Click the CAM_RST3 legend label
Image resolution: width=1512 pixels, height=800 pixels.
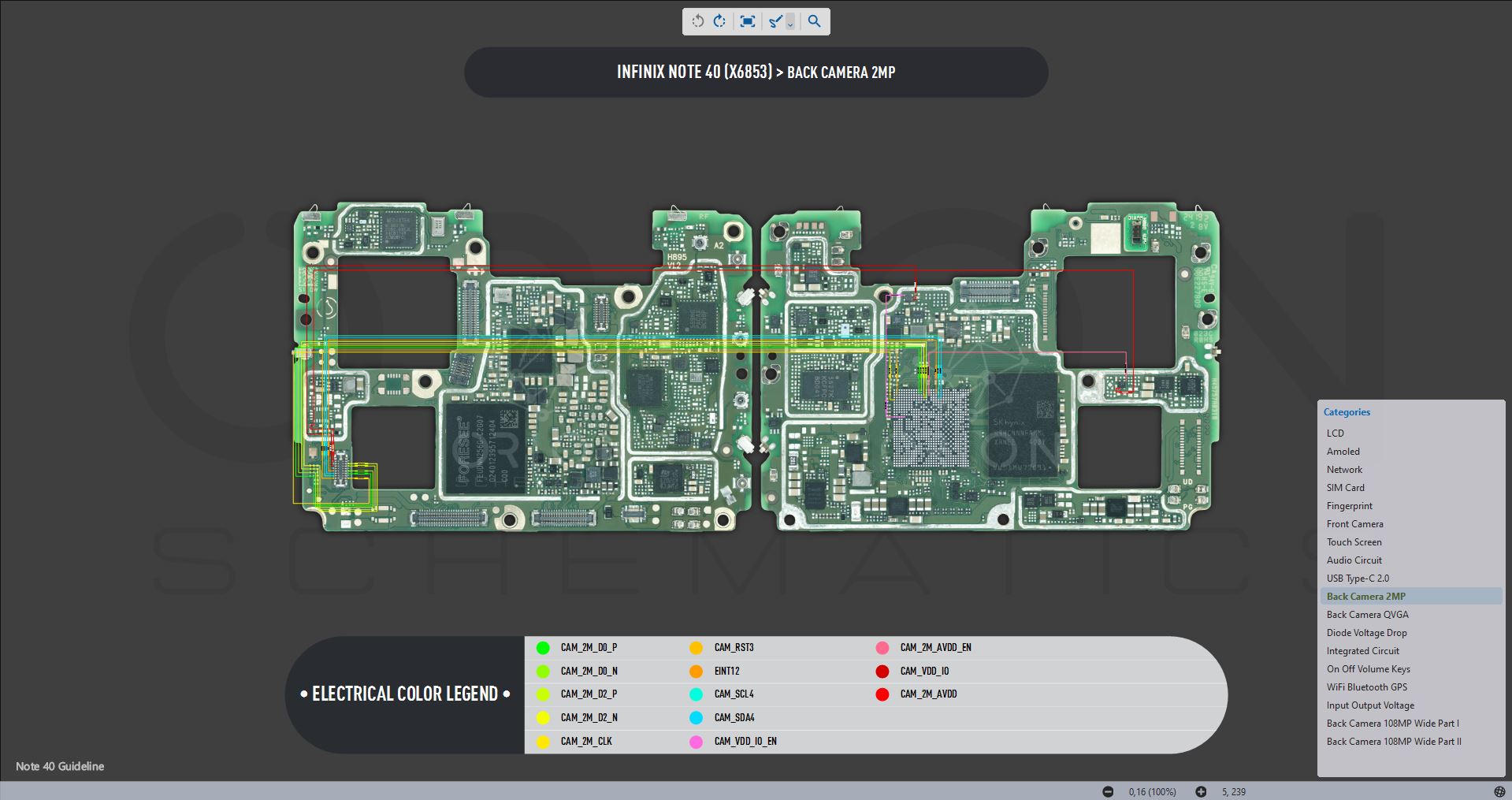point(734,648)
